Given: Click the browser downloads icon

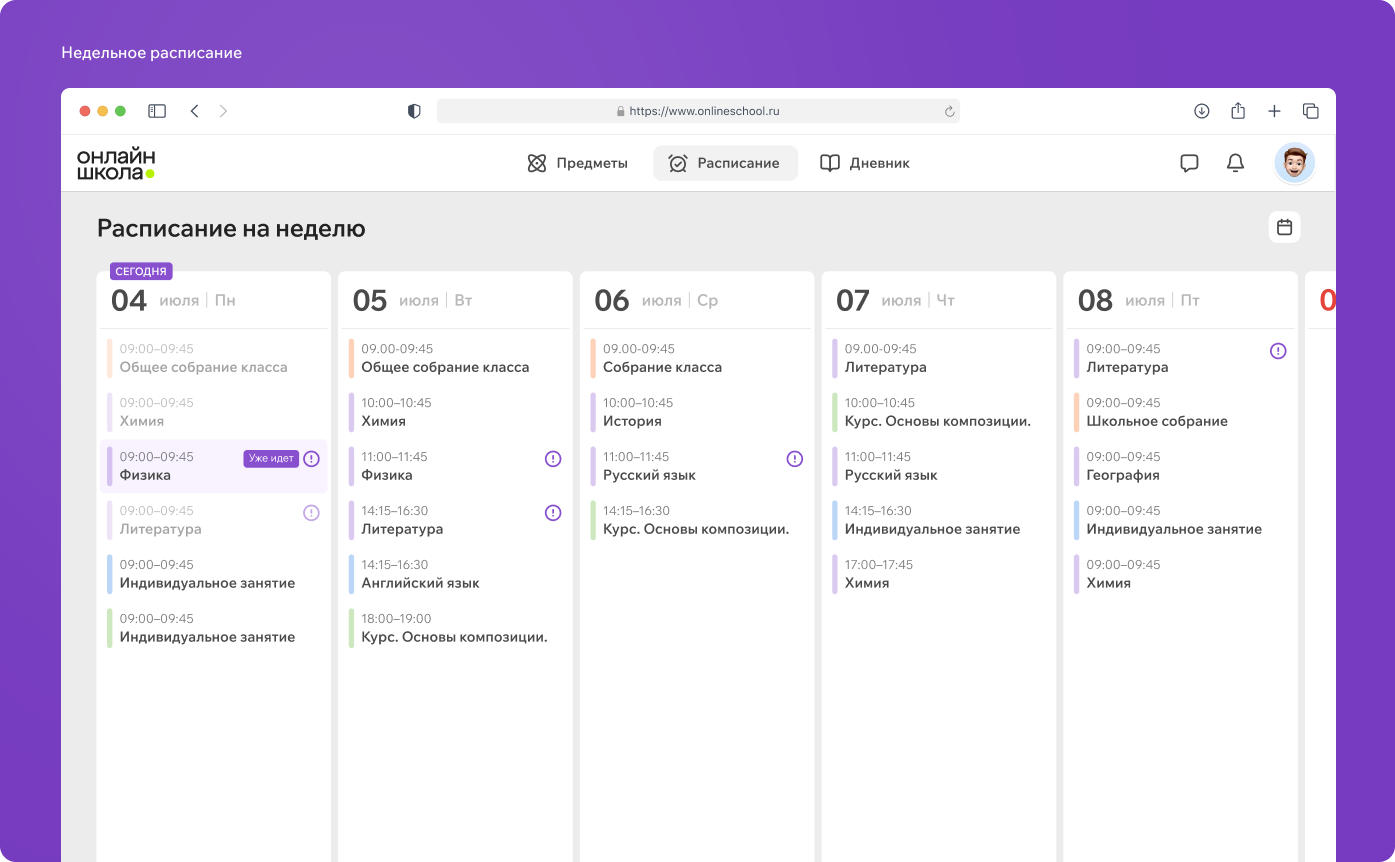Looking at the screenshot, I should 1202,111.
